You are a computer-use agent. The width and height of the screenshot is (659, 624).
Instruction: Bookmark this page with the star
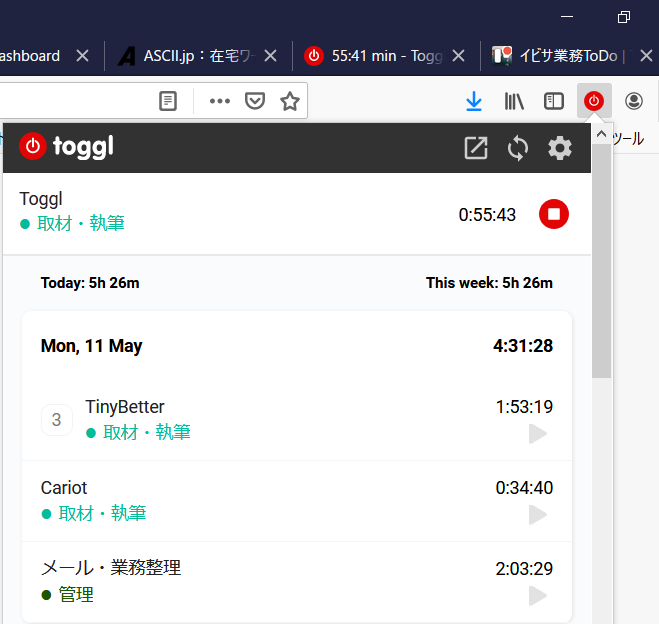tap(290, 101)
